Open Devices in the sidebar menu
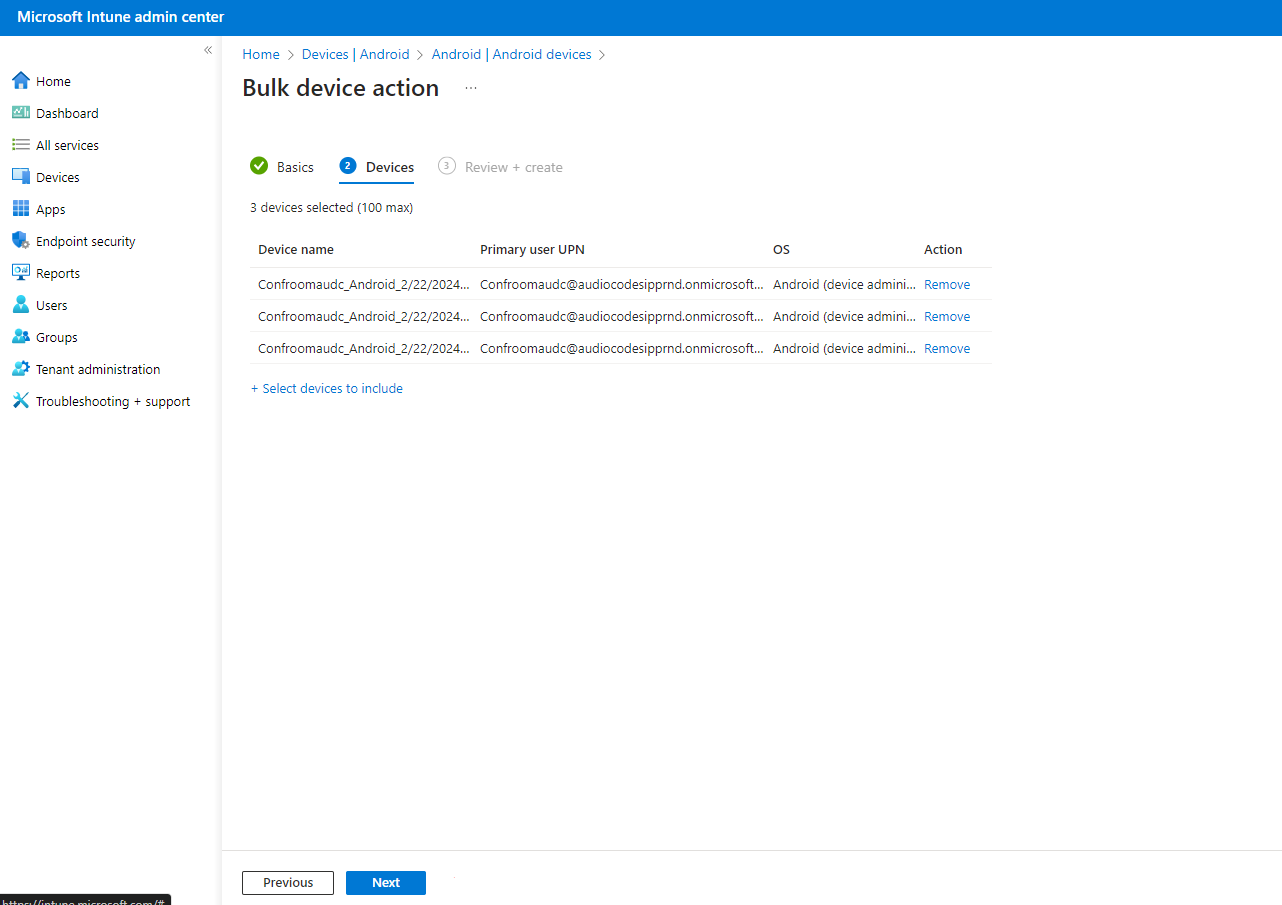Viewport: 1282px width, 905px height. click(x=58, y=177)
